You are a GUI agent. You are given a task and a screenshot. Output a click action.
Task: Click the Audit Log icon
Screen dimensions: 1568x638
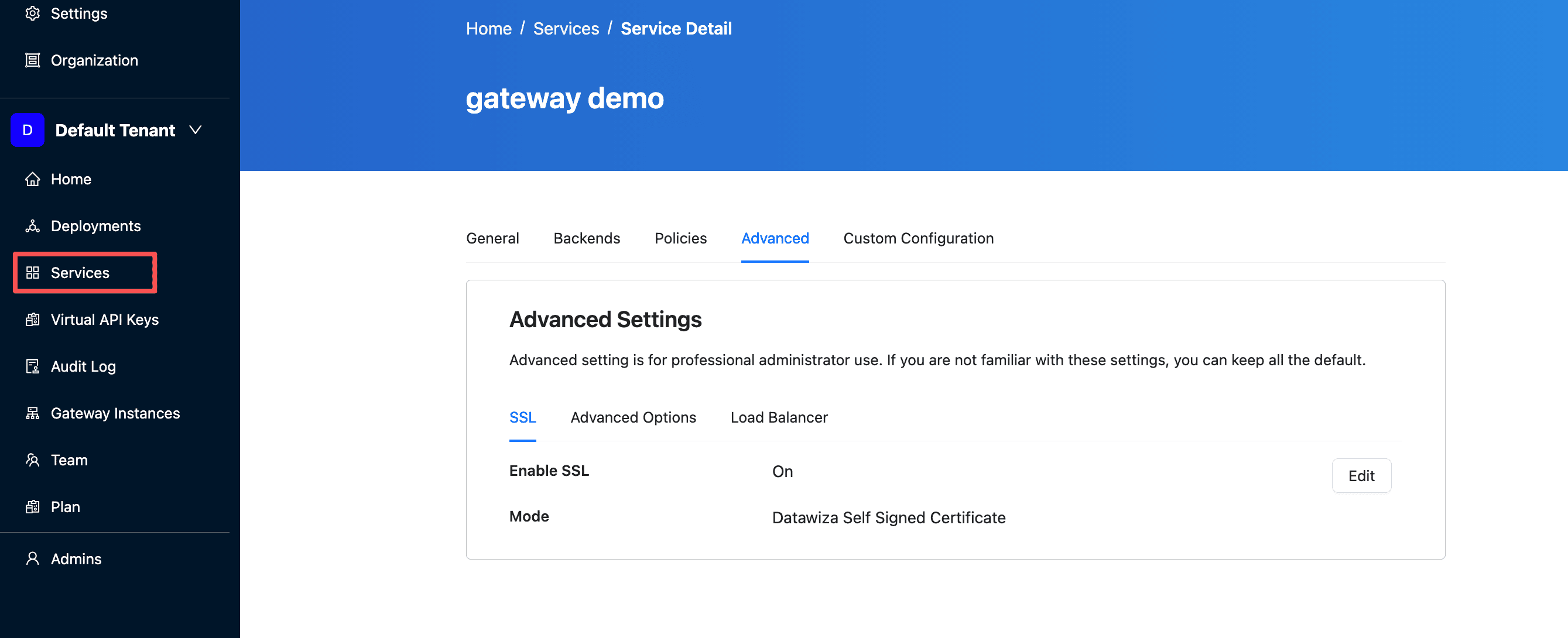[x=32, y=366]
